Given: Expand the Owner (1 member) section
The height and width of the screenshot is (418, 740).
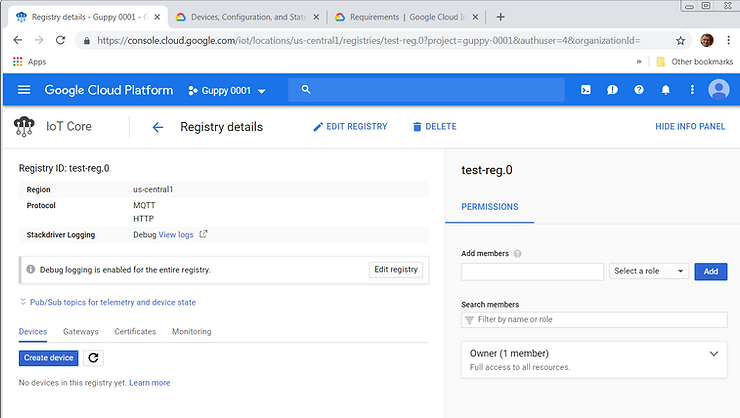Looking at the screenshot, I should [x=713, y=353].
